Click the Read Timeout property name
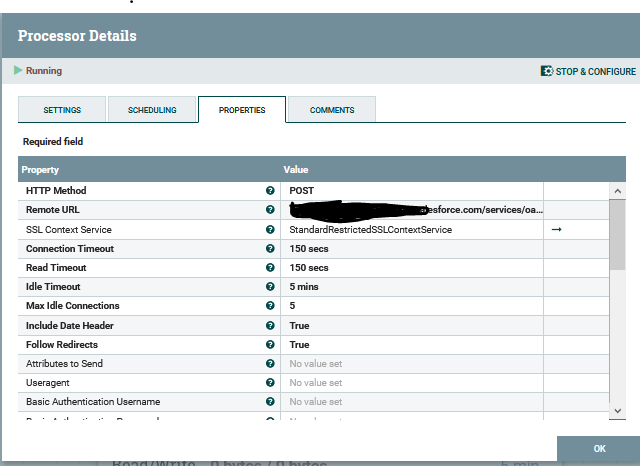The image size is (640, 466). click(56, 267)
